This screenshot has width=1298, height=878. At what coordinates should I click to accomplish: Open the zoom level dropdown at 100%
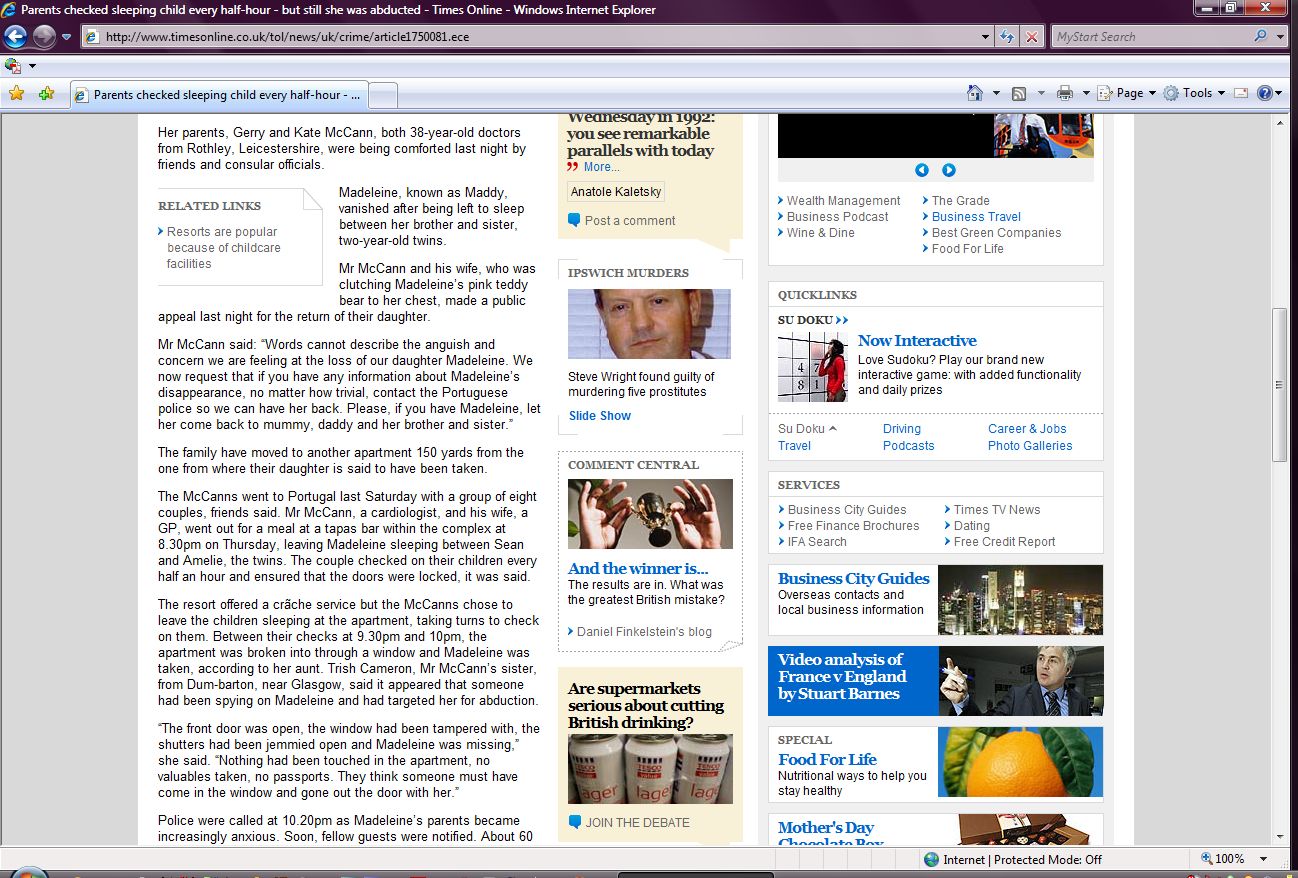1264,859
